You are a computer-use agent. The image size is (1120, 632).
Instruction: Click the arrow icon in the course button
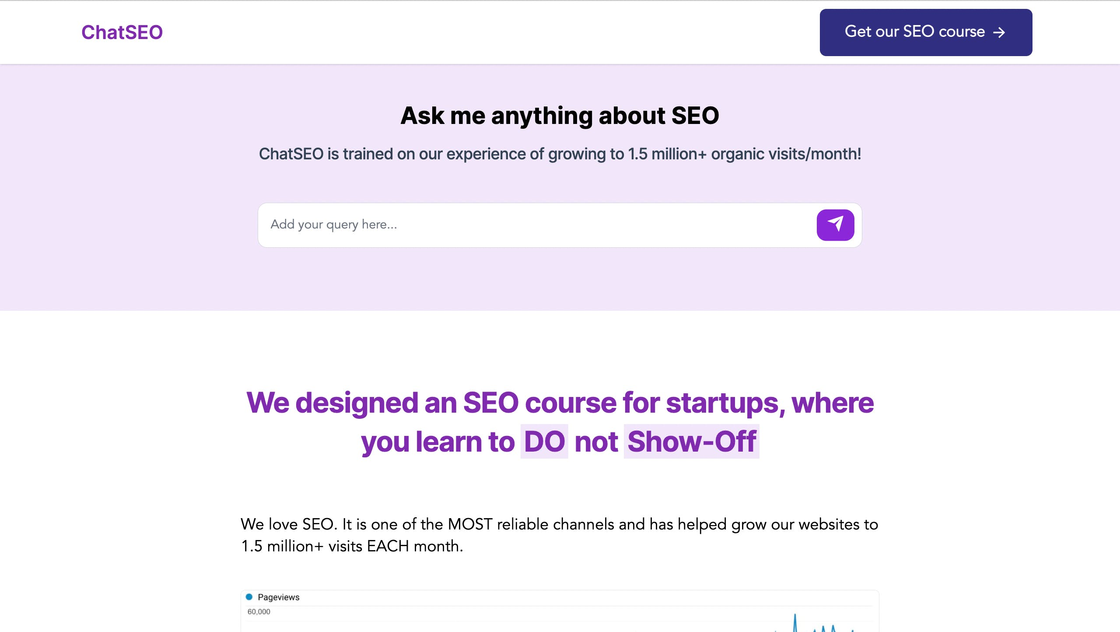click(999, 32)
